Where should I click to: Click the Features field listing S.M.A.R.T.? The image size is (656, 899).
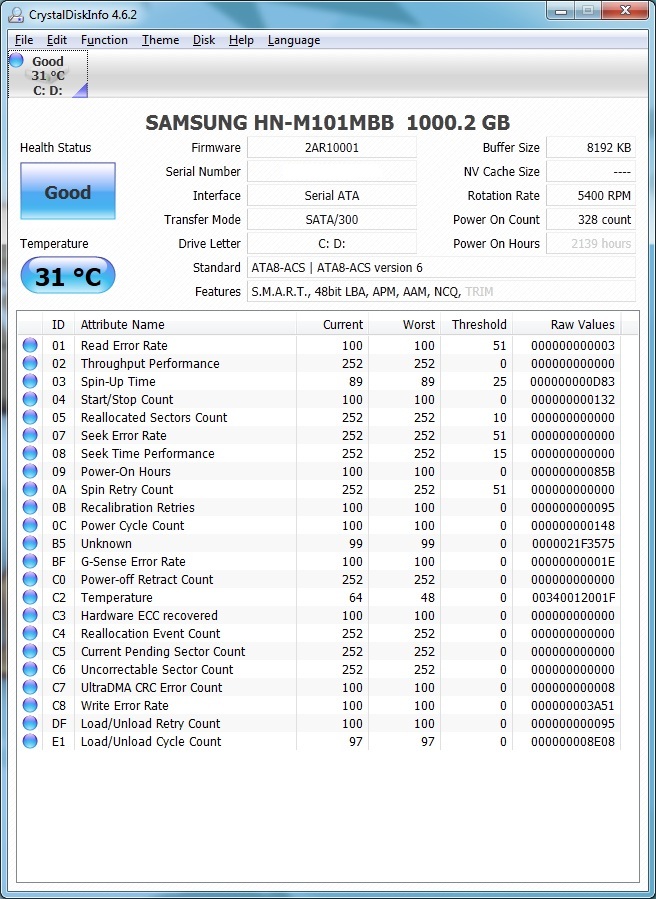[441, 292]
